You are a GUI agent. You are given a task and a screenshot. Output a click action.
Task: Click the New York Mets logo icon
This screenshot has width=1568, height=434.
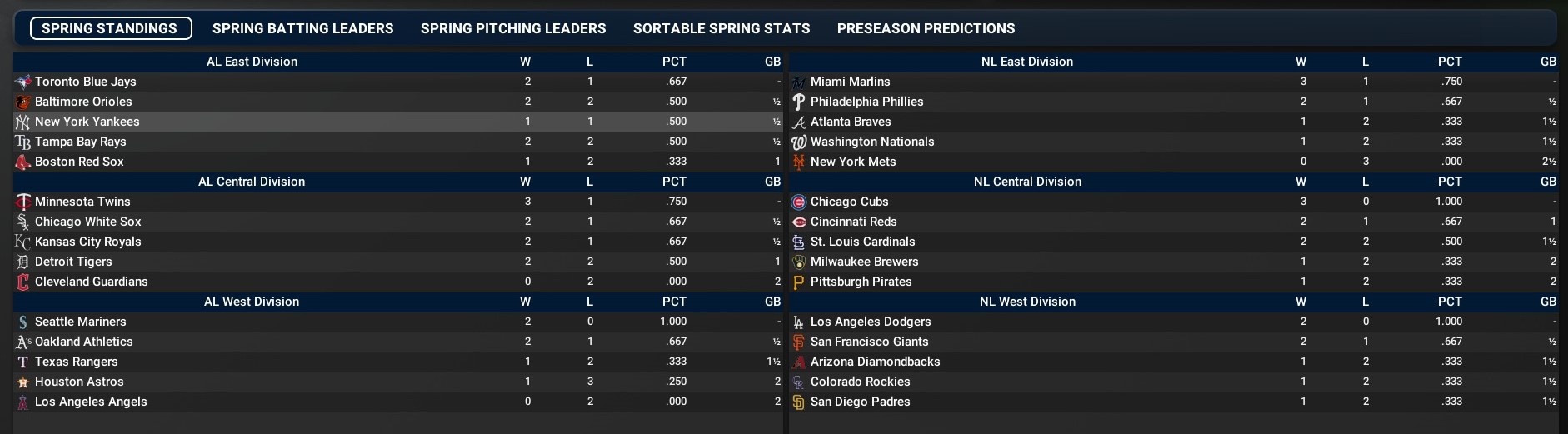pyautogui.click(x=798, y=162)
